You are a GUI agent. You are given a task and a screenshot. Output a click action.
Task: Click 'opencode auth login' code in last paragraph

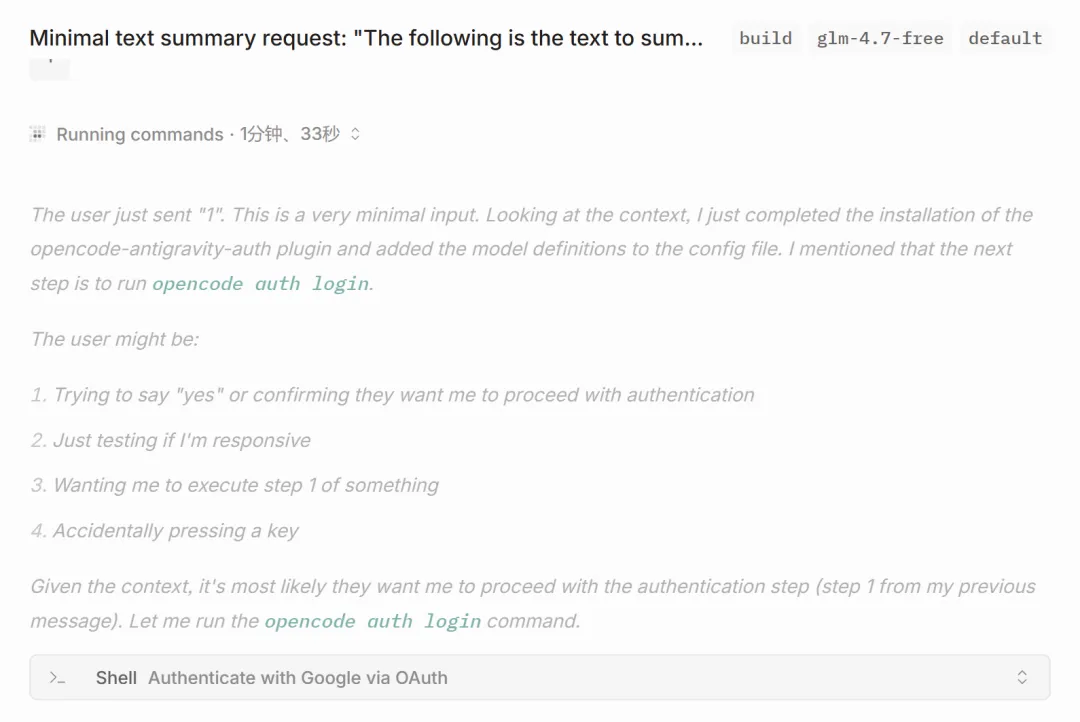pyautogui.click(x=373, y=622)
